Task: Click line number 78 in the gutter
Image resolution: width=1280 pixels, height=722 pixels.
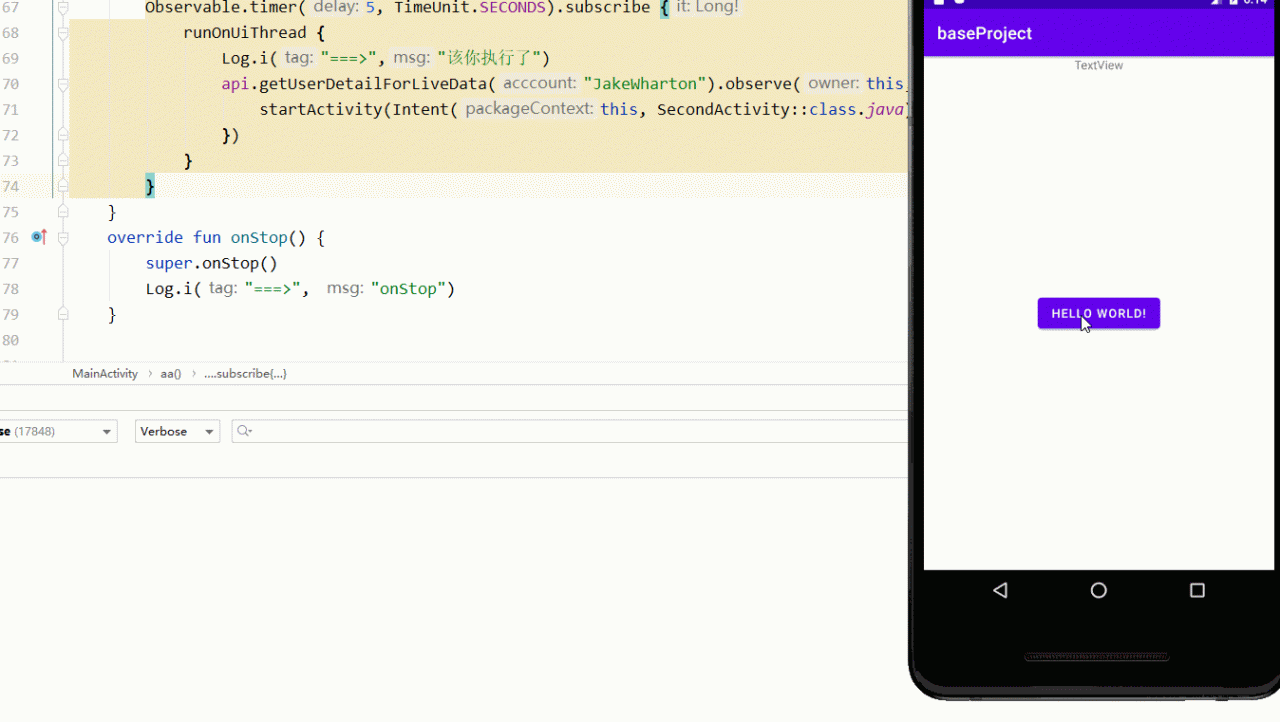Action: 10,289
